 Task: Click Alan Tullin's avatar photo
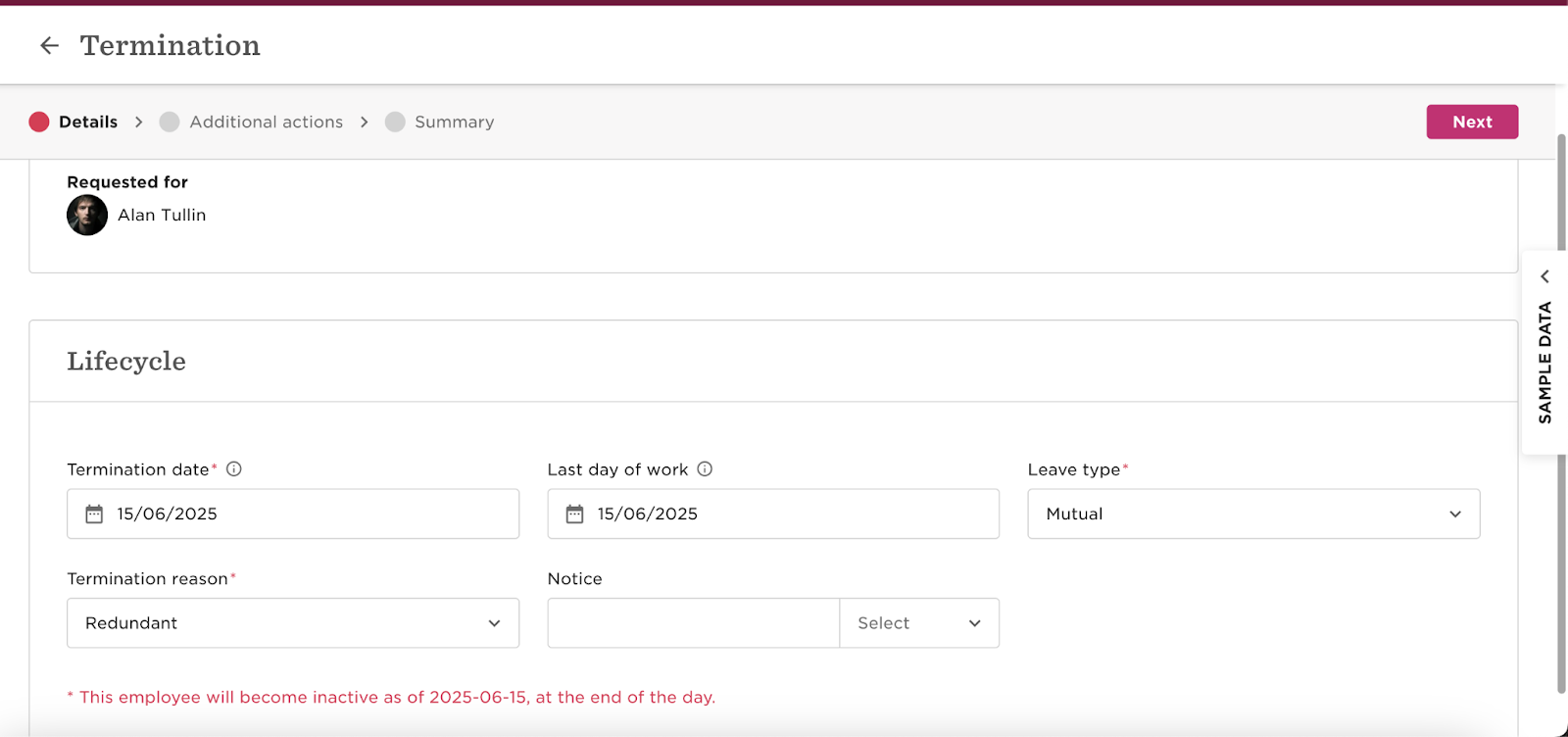coord(87,216)
